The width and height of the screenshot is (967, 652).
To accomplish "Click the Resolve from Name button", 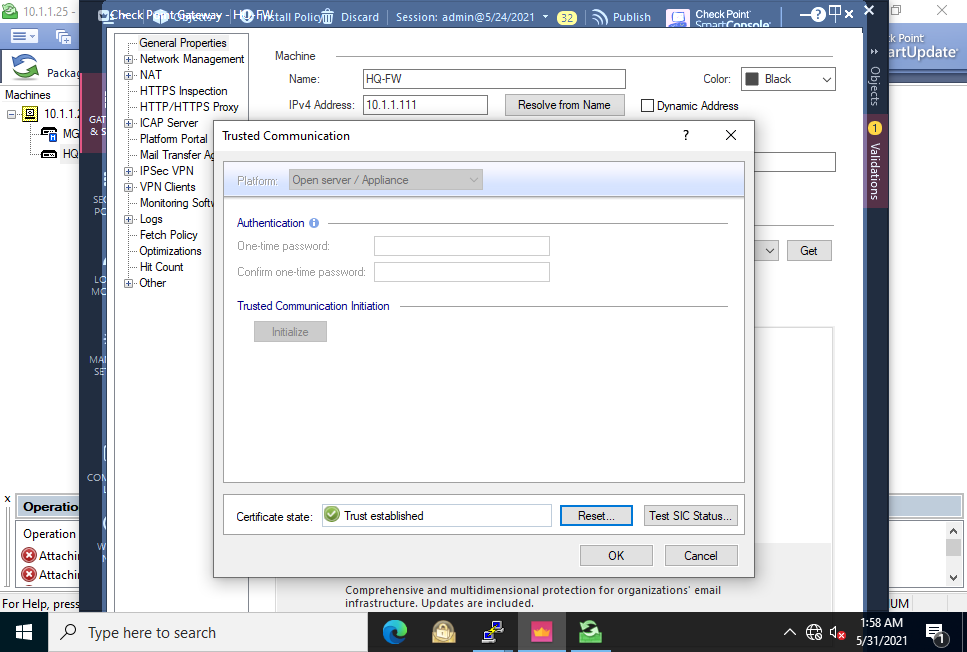I will [x=564, y=105].
